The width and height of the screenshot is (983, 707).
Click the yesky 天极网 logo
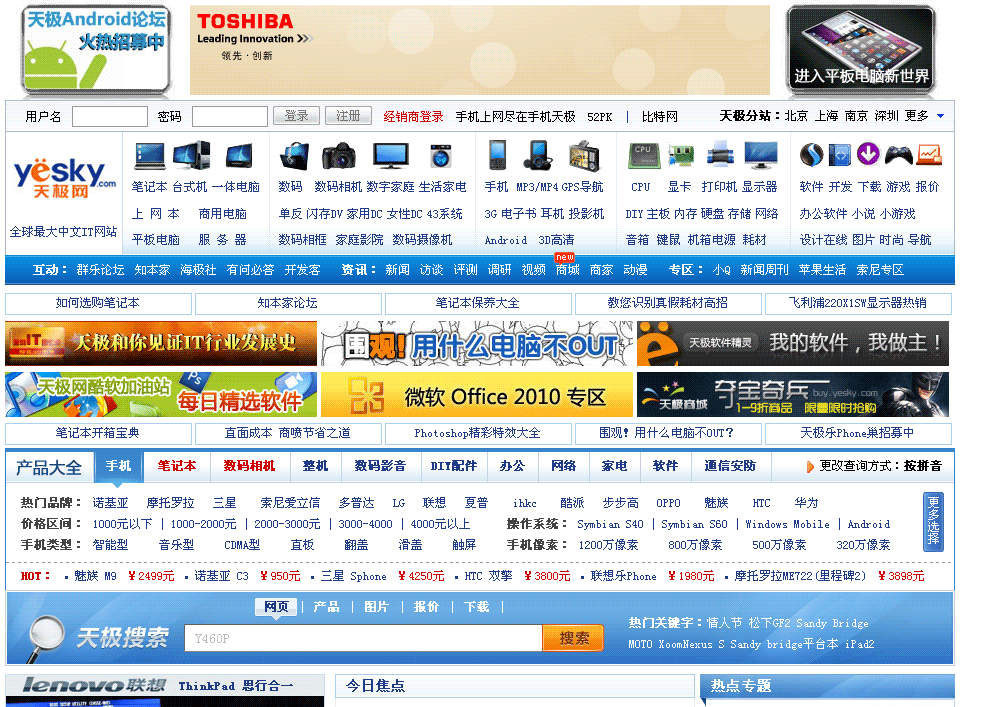pos(65,177)
